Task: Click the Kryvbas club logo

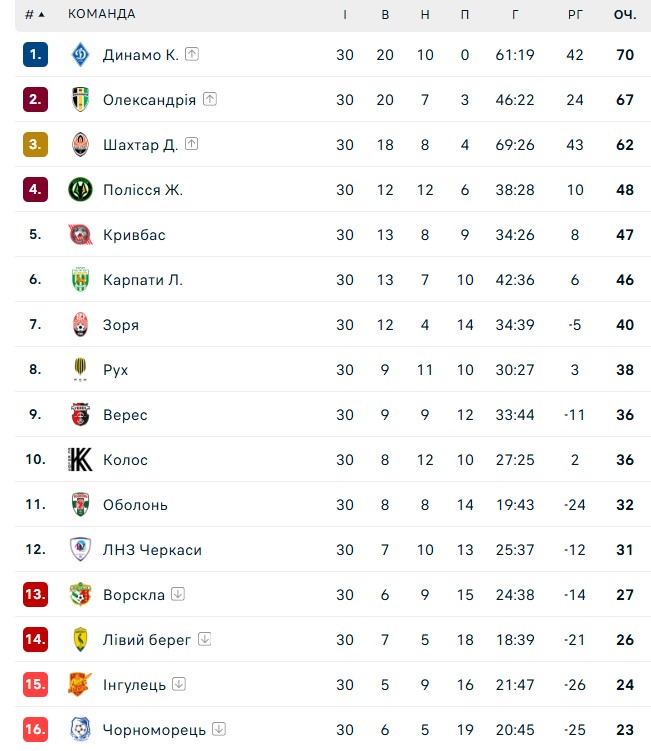Action: [80, 235]
